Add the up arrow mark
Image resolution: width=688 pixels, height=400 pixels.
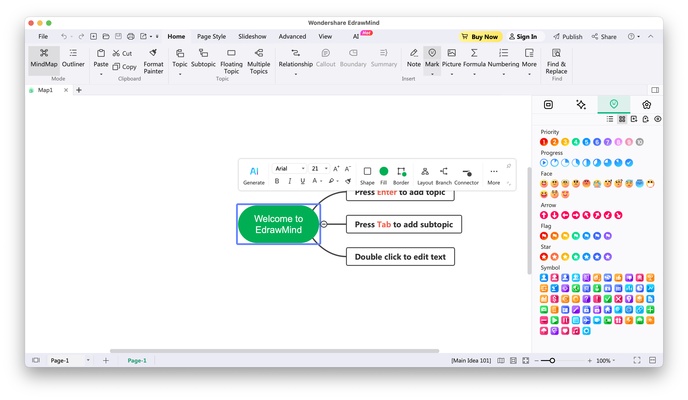pos(544,215)
